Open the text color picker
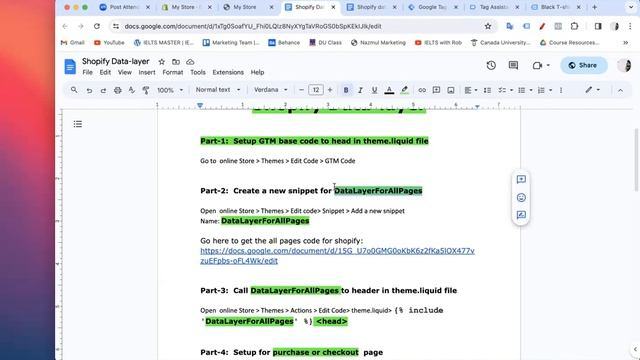The image size is (640, 360). pyautogui.click(x=389, y=90)
